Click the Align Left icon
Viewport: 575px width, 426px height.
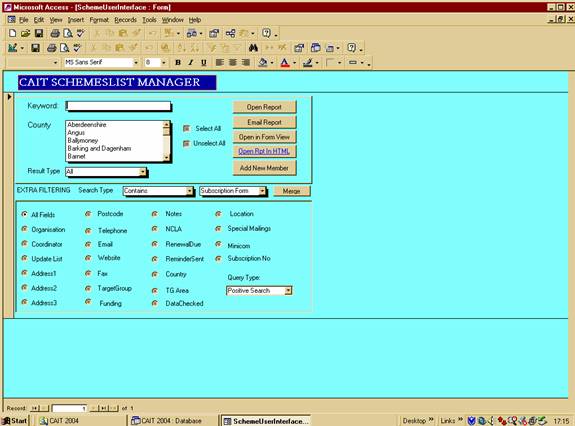pyautogui.click(x=219, y=63)
